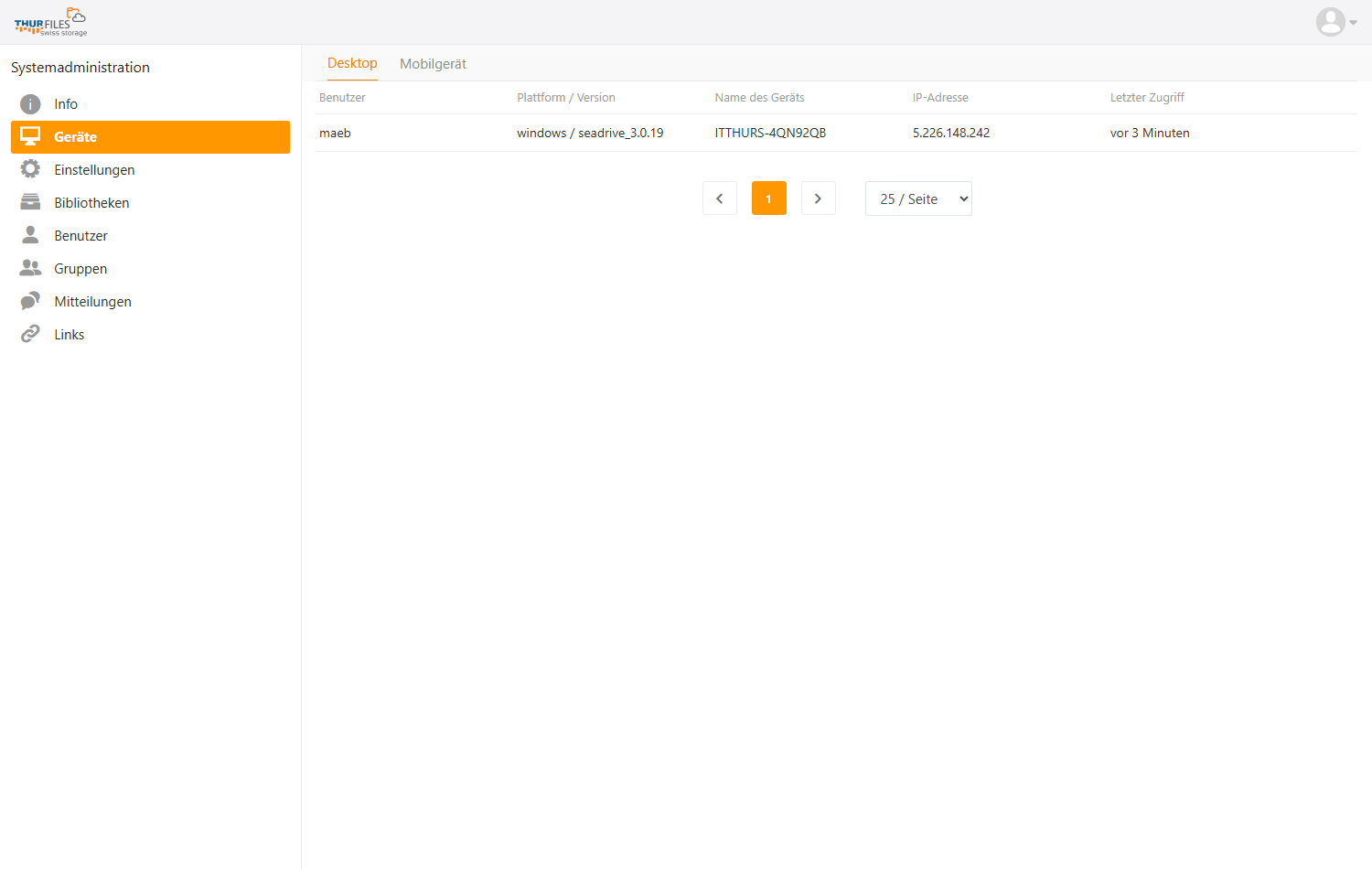This screenshot has height=869, width=1372.
Task: Open Einstellungen in the sidebar
Action: [x=150, y=170]
